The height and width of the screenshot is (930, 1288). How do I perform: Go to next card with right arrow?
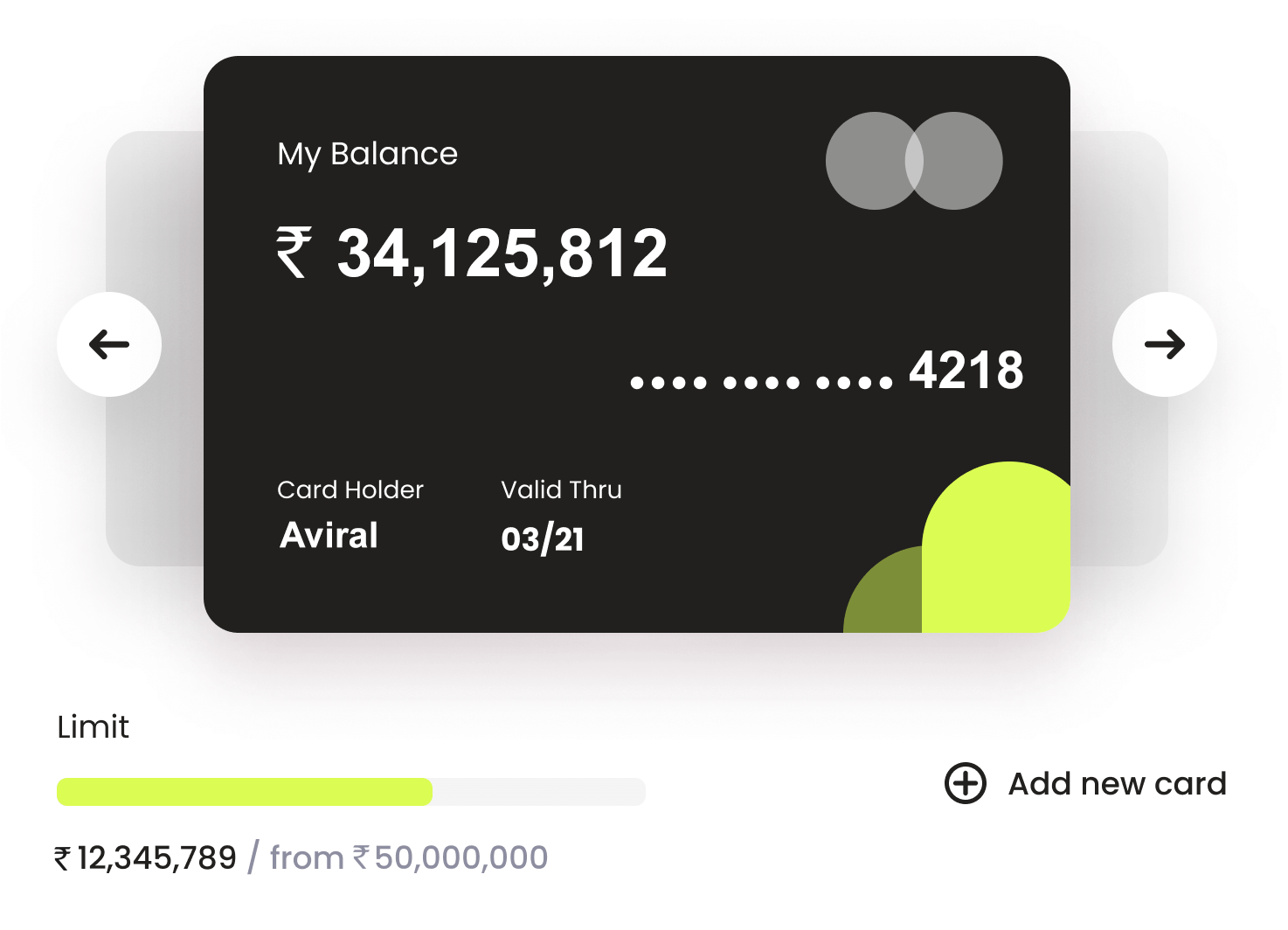point(1164,344)
